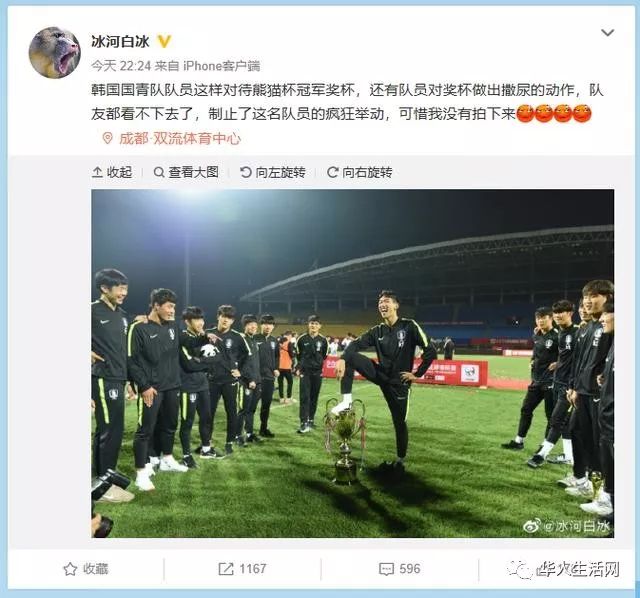
Task: Rotate the image right with 向右旋转
Action: pos(360,172)
